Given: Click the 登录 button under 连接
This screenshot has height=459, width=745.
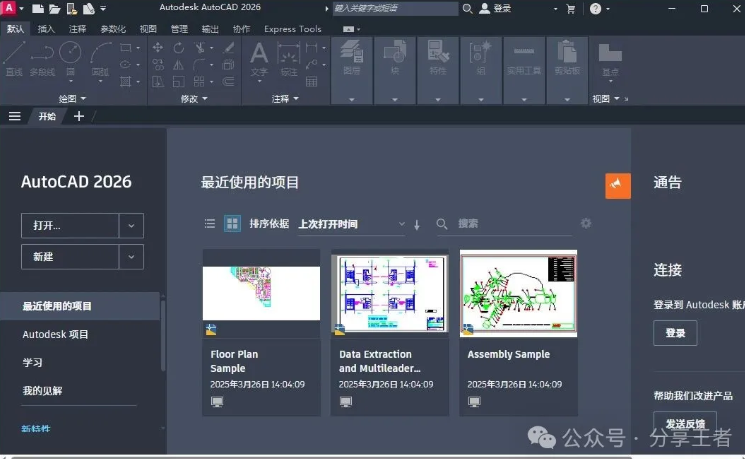Looking at the screenshot, I should pyautogui.click(x=675, y=333).
